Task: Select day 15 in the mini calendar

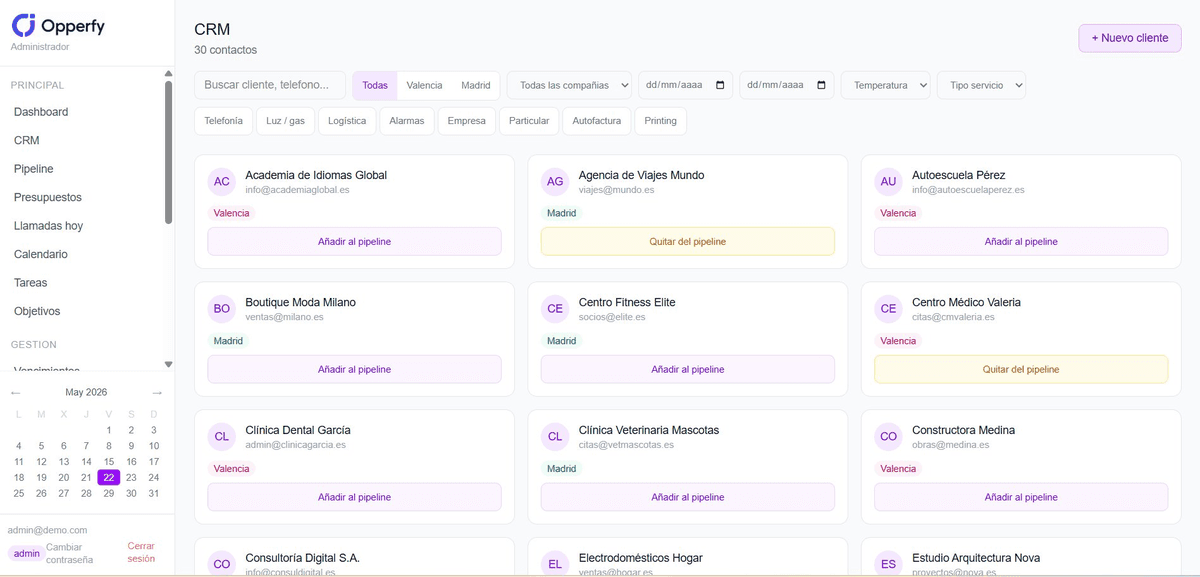Action: [109, 461]
